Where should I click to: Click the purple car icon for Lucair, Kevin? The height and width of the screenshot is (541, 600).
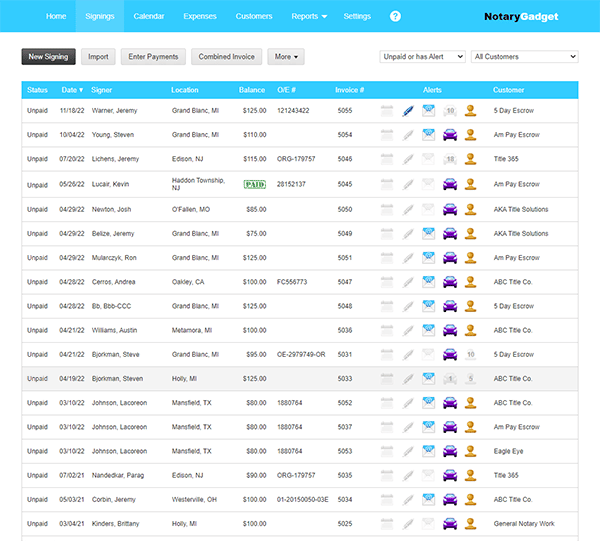click(x=450, y=184)
